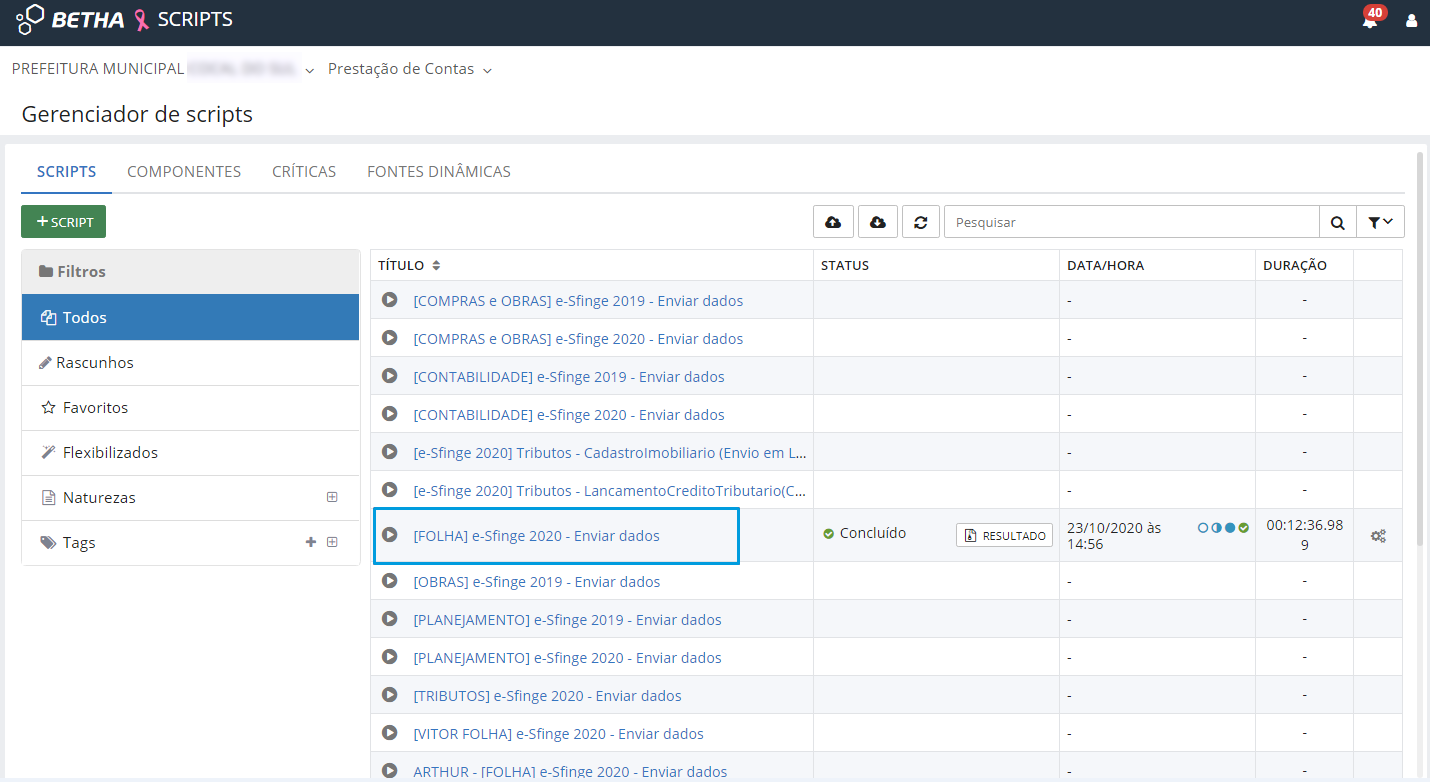Viewport: 1430px width, 782px height.
Task: Open ARTHUR - [FOLHA] e-Sfinge 2020 link
Action: (570, 771)
